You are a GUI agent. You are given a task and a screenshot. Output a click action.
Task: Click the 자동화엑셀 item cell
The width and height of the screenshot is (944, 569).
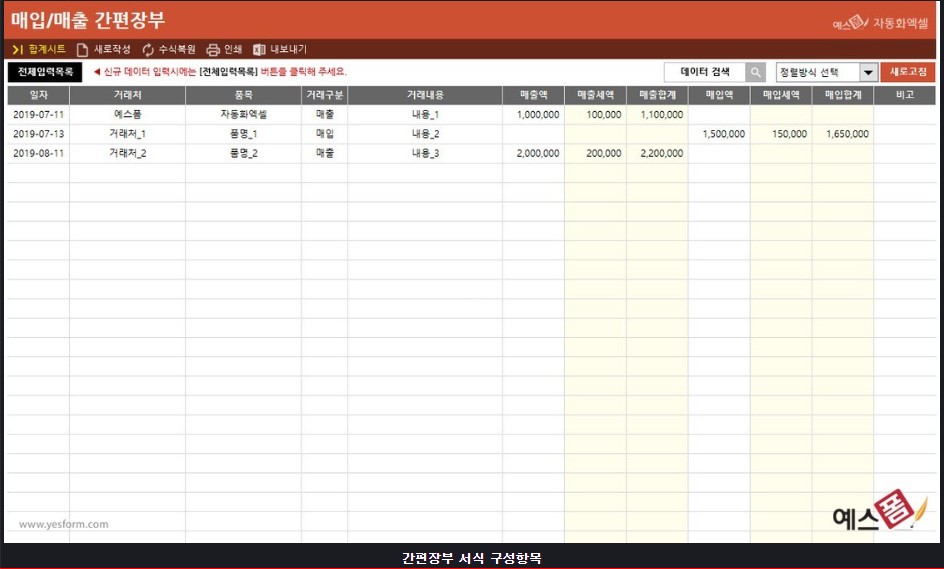[x=243, y=114]
